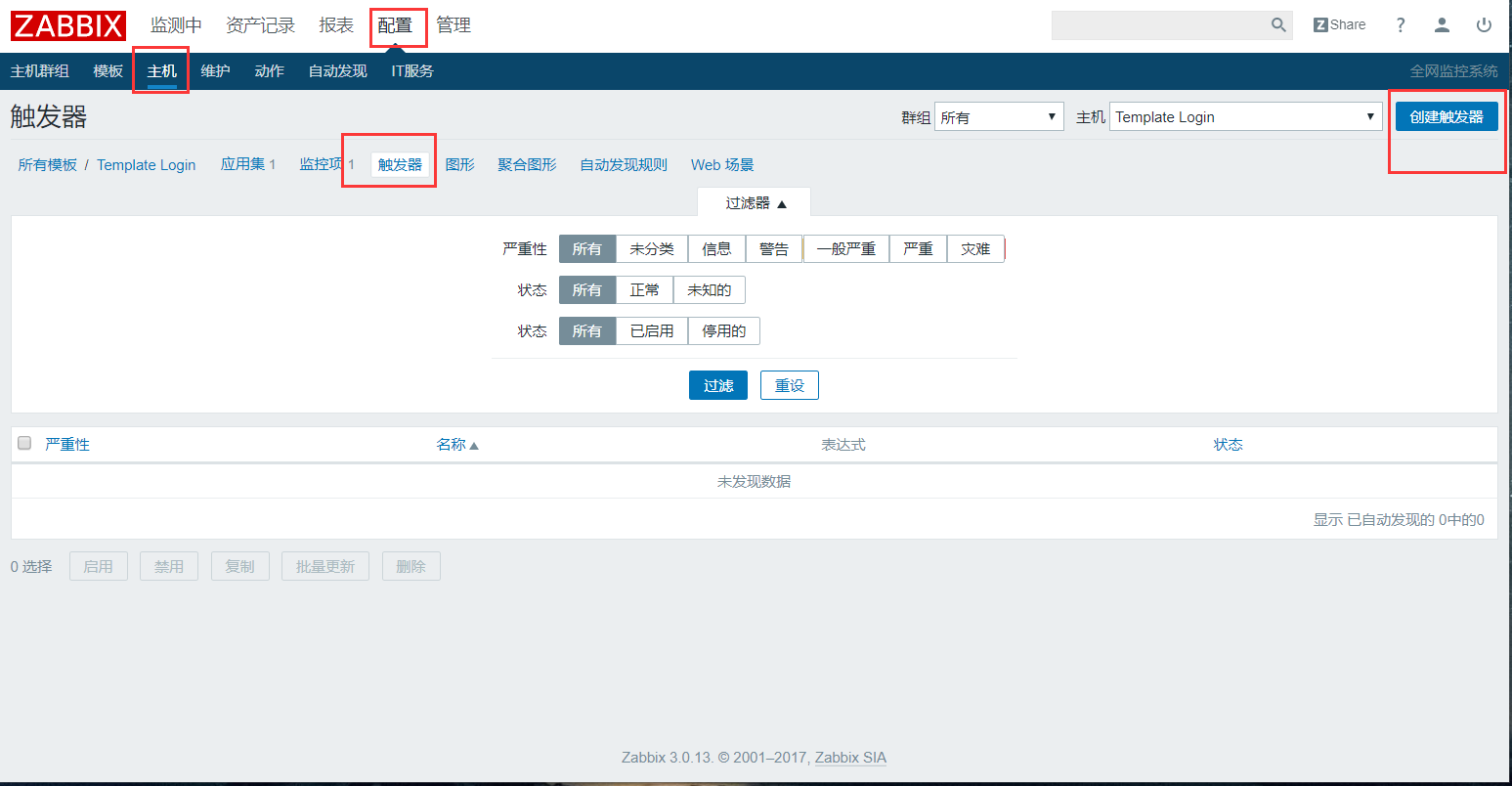
Task: Open the 应用集 tab
Action: pyautogui.click(x=243, y=164)
